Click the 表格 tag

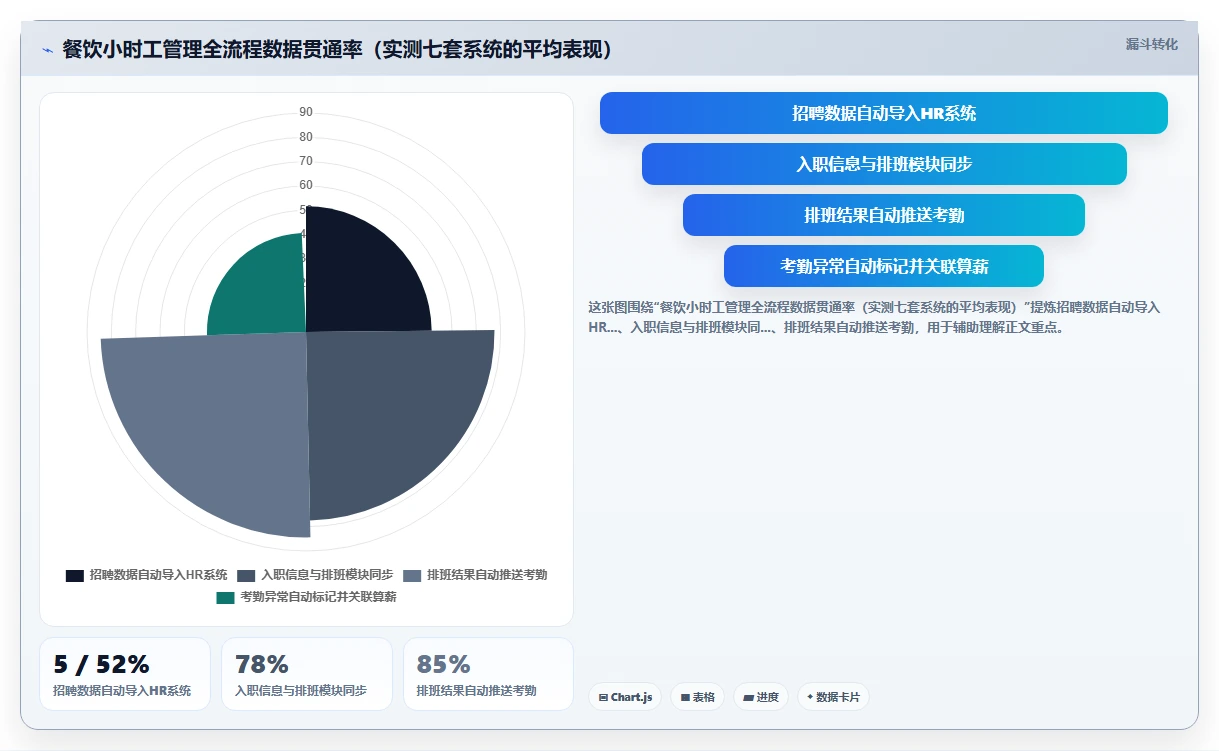[x=698, y=697]
